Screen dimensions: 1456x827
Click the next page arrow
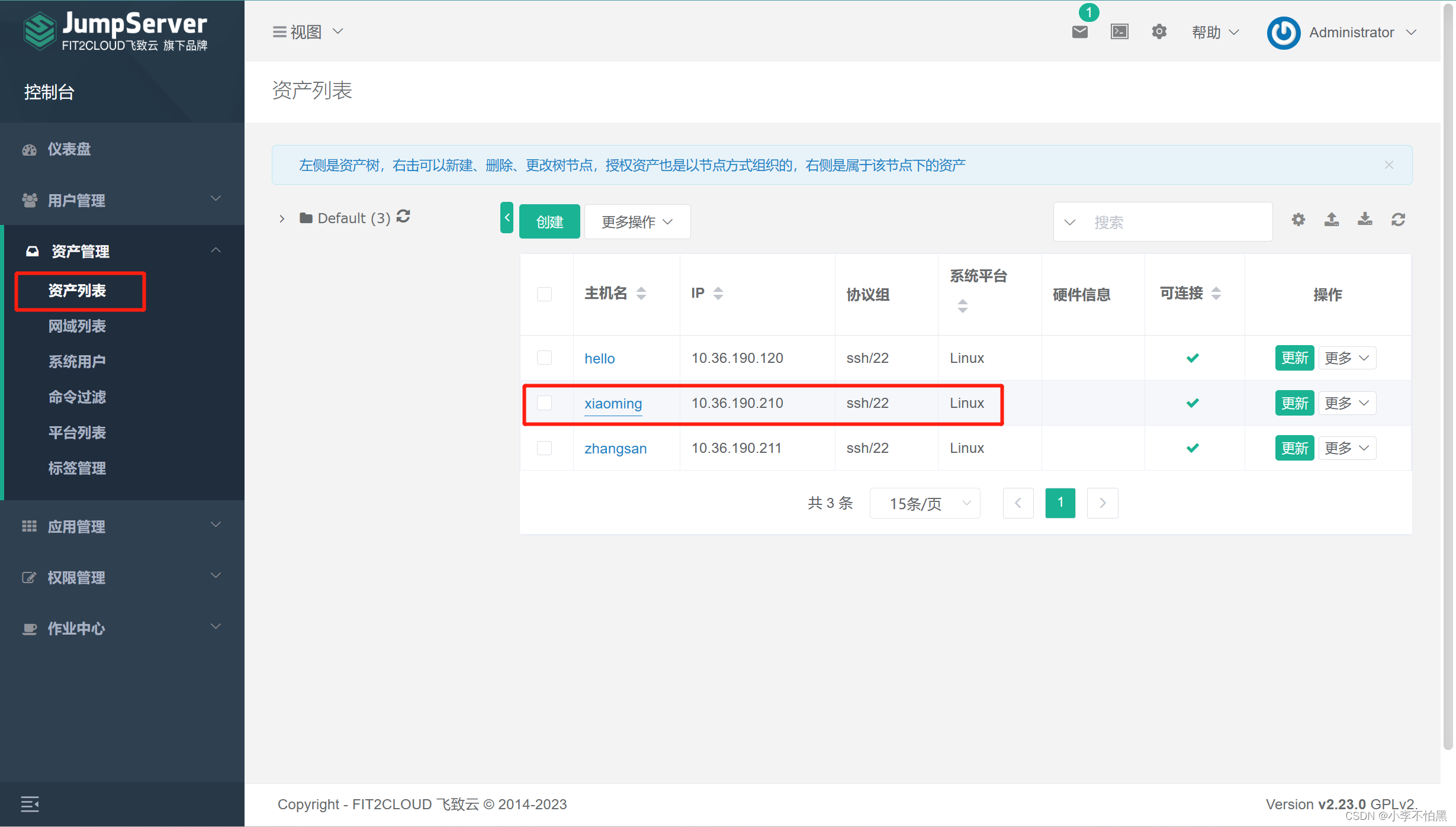tap(1103, 503)
